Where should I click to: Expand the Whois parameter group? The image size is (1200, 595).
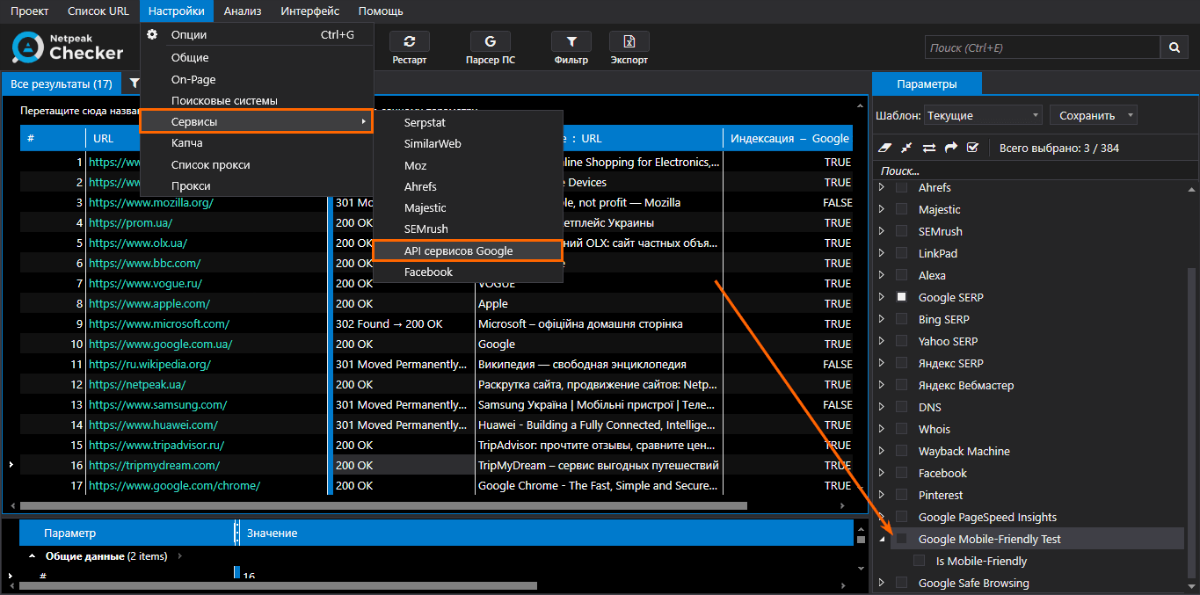[x=884, y=428]
